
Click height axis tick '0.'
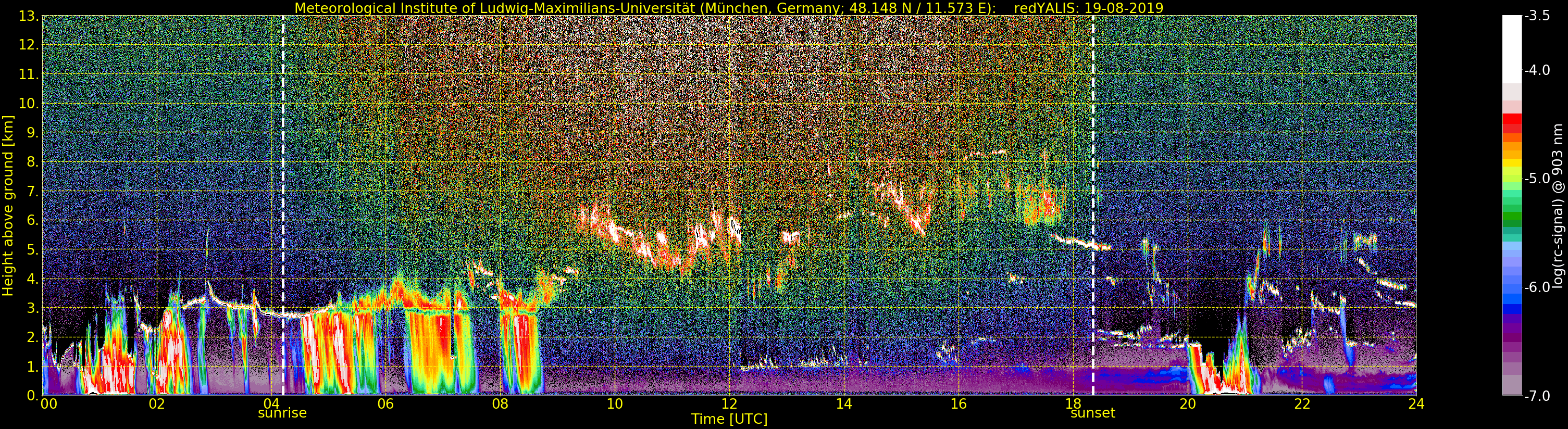[32, 396]
